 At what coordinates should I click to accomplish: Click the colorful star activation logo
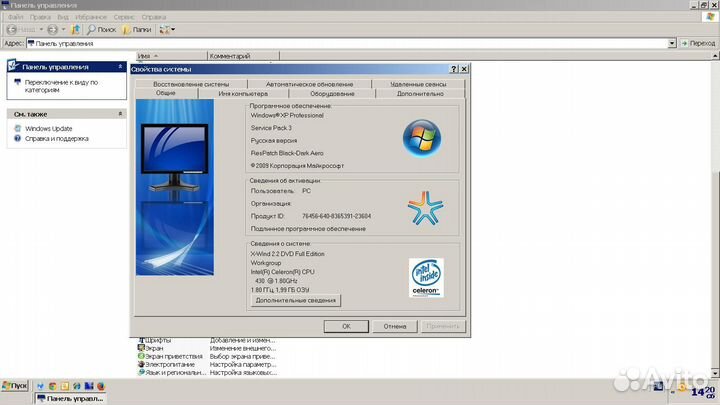(x=425, y=208)
